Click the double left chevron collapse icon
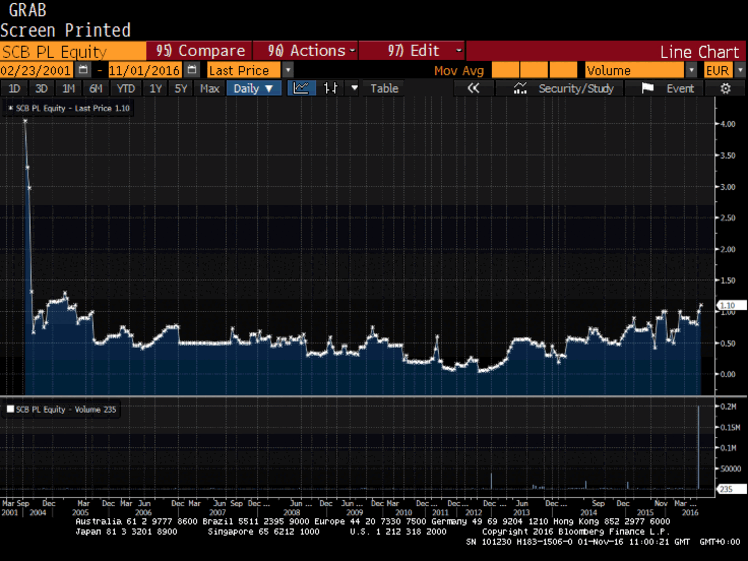 (x=474, y=88)
